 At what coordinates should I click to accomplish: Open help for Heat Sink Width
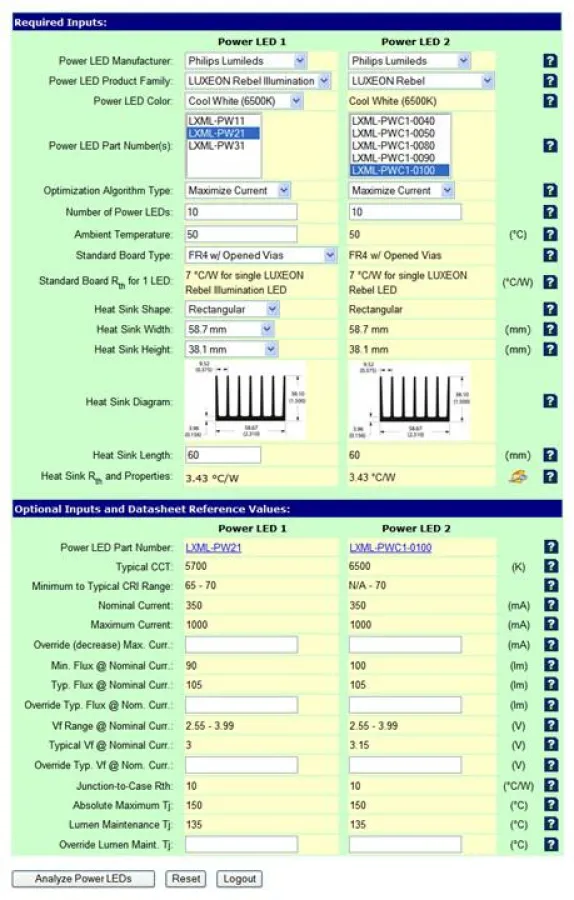point(550,329)
